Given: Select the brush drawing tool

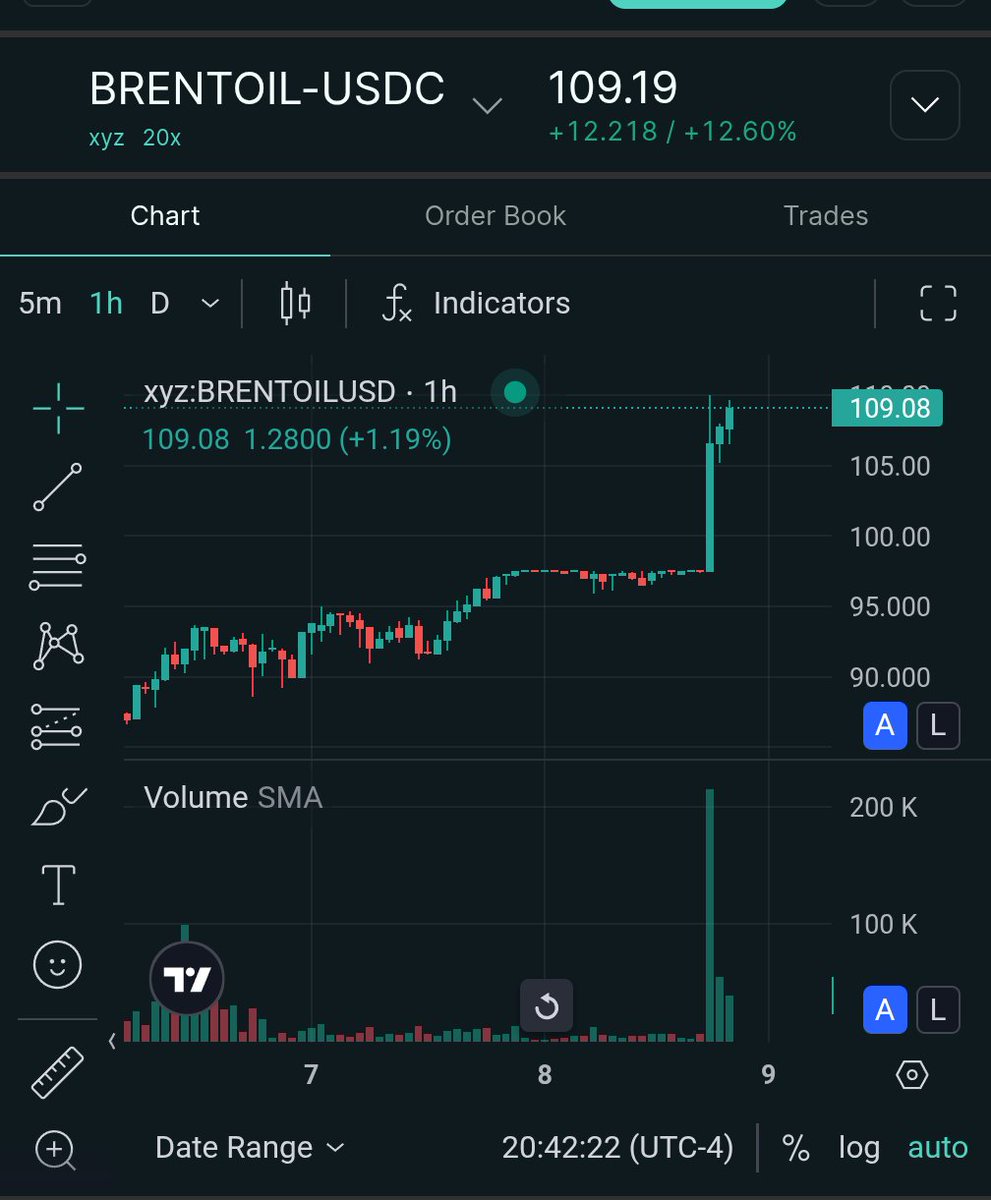Looking at the screenshot, I should tap(58, 806).
